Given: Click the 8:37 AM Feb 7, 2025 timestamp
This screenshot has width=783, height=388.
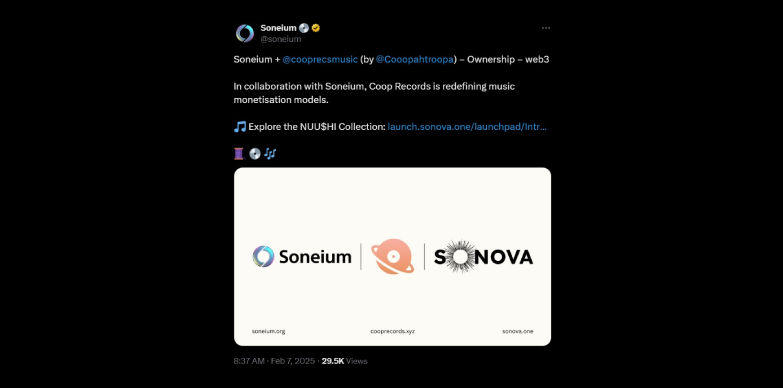Looking at the screenshot, I should point(274,361).
